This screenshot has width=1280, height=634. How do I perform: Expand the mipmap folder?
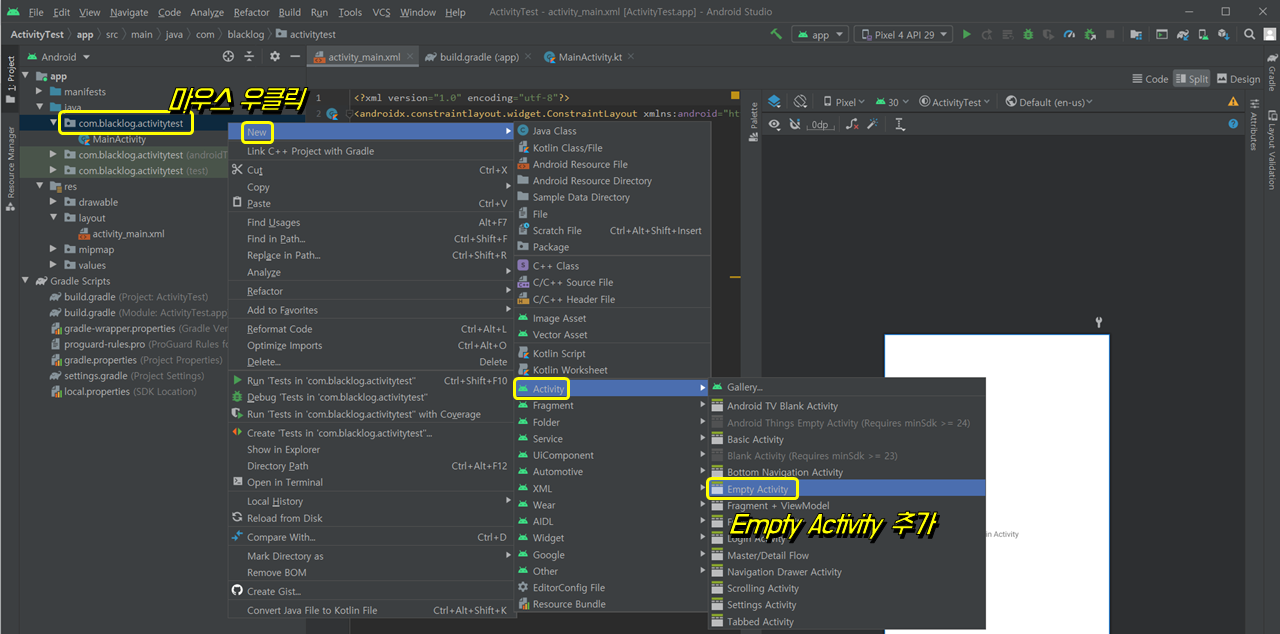tap(55, 249)
